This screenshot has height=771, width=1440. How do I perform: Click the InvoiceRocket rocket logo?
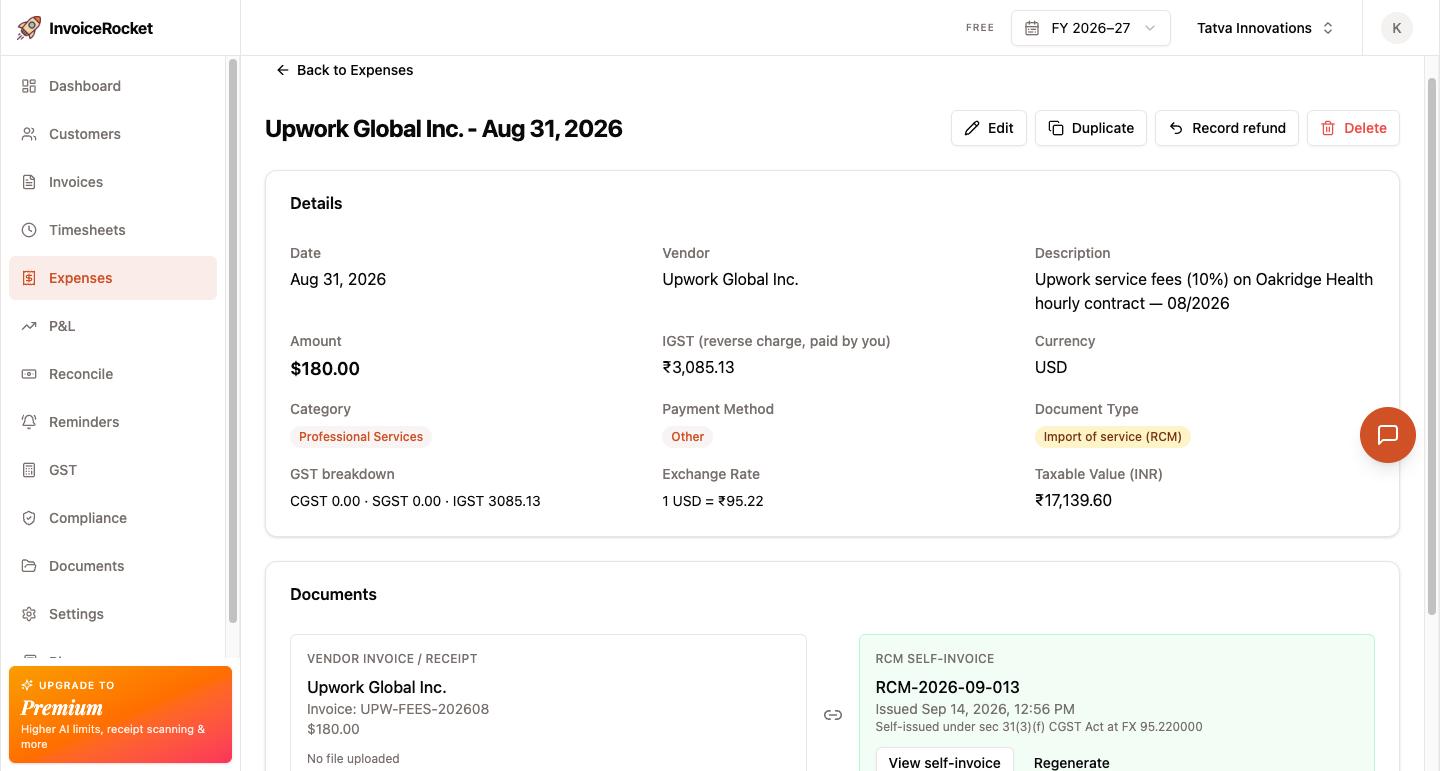pos(29,28)
